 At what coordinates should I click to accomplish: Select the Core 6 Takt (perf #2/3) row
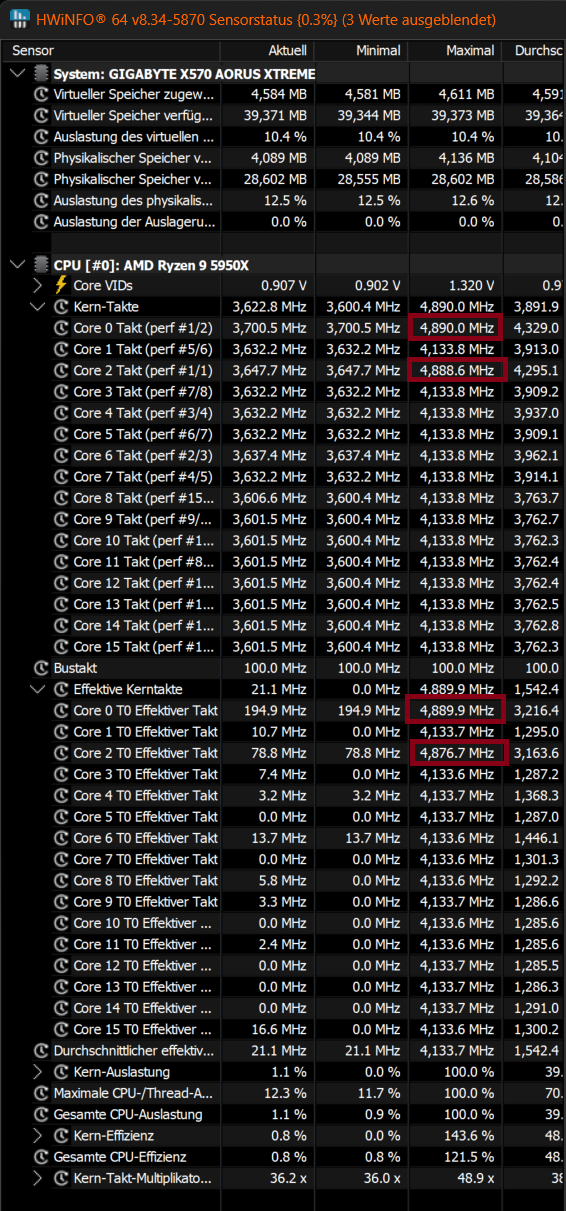tap(283, 455)
